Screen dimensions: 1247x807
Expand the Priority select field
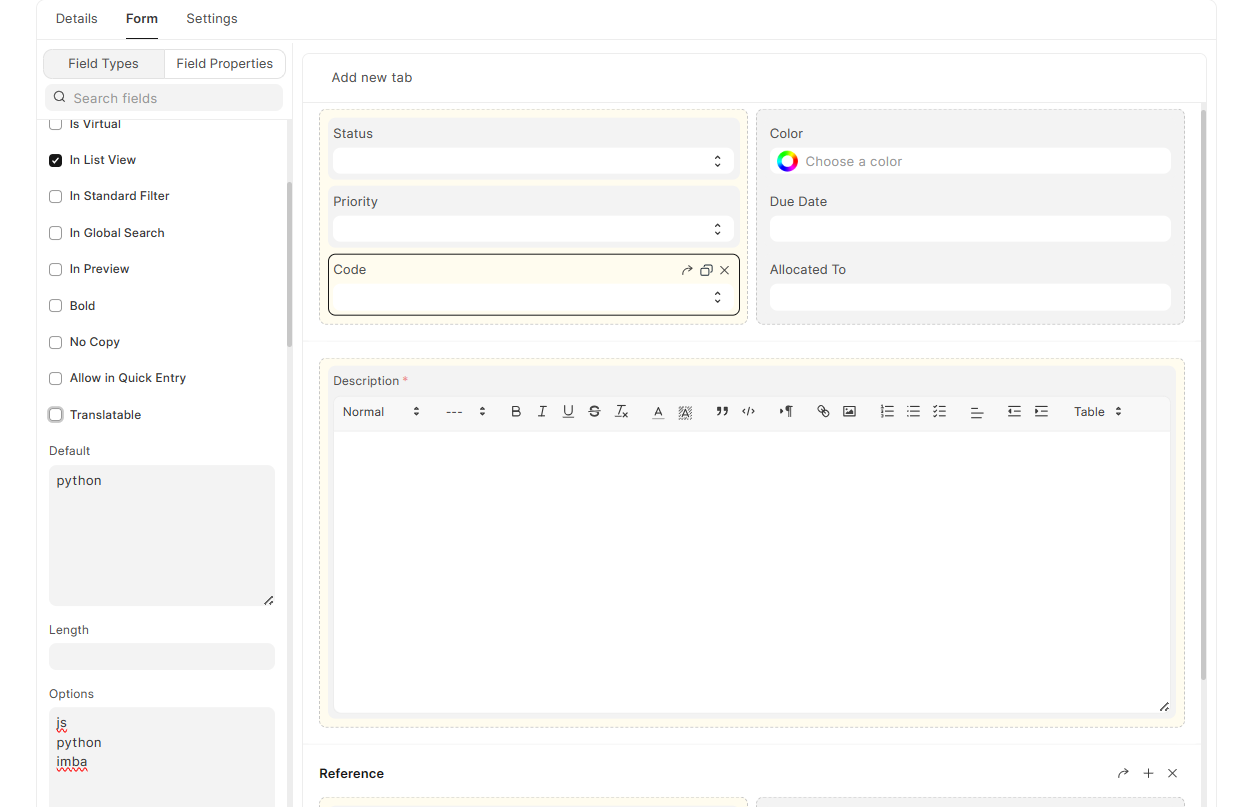tap(533, 229)
